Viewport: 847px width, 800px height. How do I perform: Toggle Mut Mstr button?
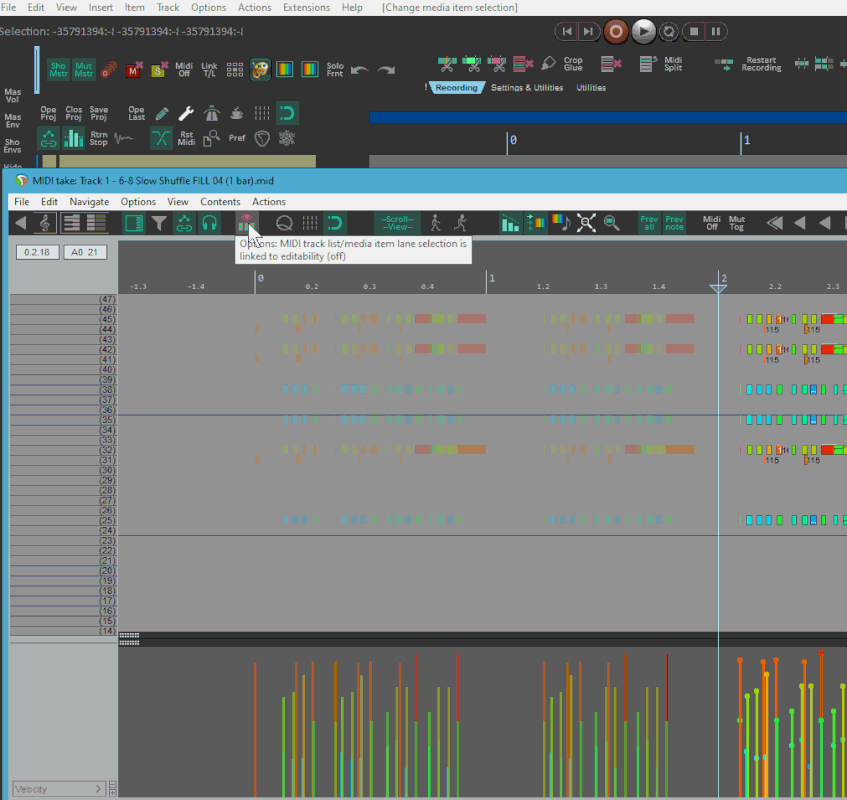(x=83, y=69)
